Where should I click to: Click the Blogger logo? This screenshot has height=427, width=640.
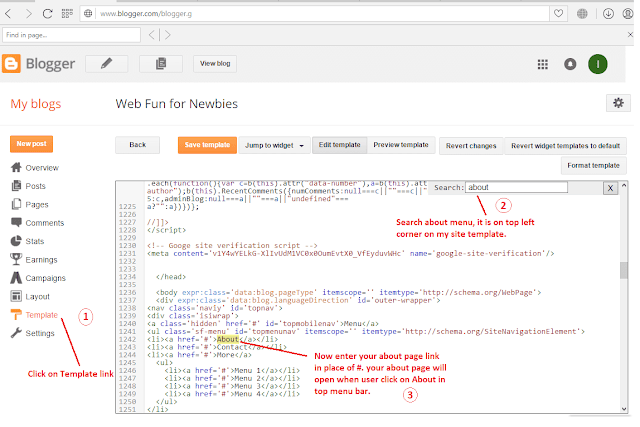click(39, 64)
